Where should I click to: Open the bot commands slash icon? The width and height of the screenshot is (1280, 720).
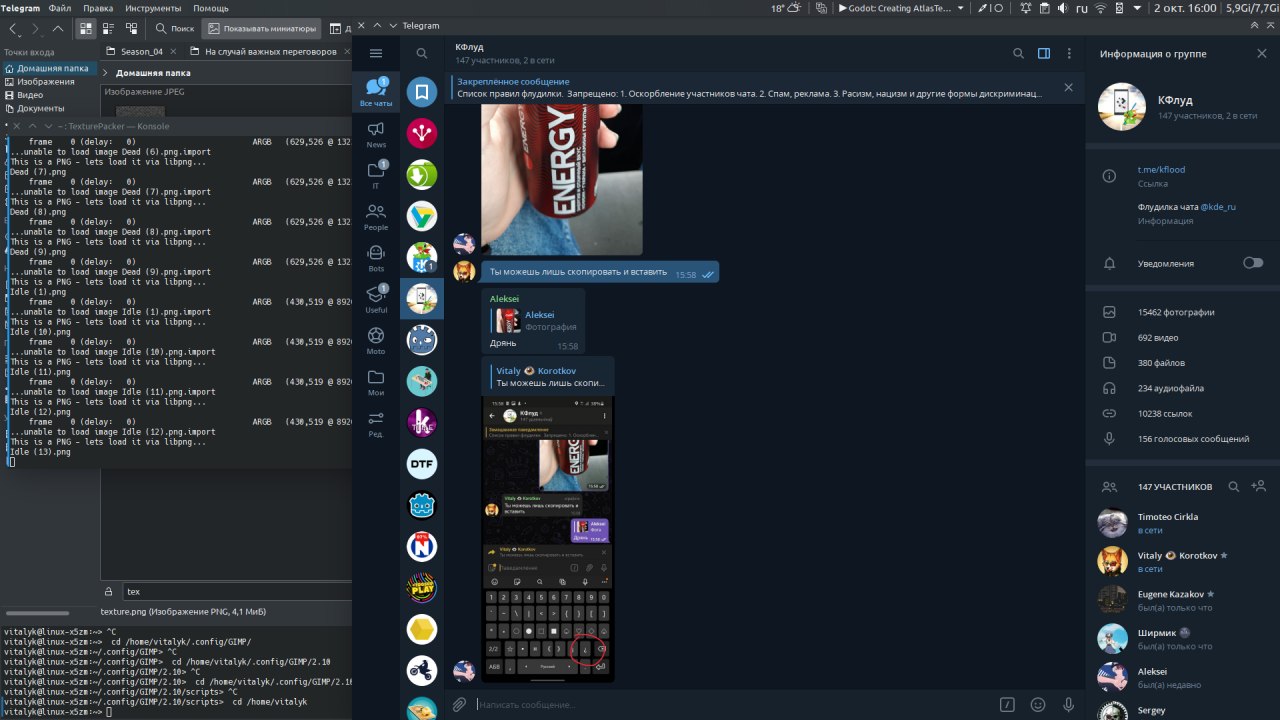pos(1007,704)
